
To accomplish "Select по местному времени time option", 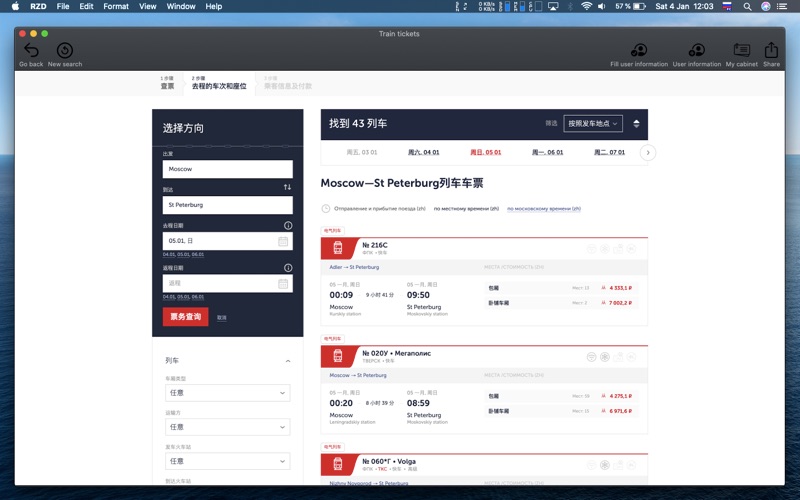I will pos(466,209).
